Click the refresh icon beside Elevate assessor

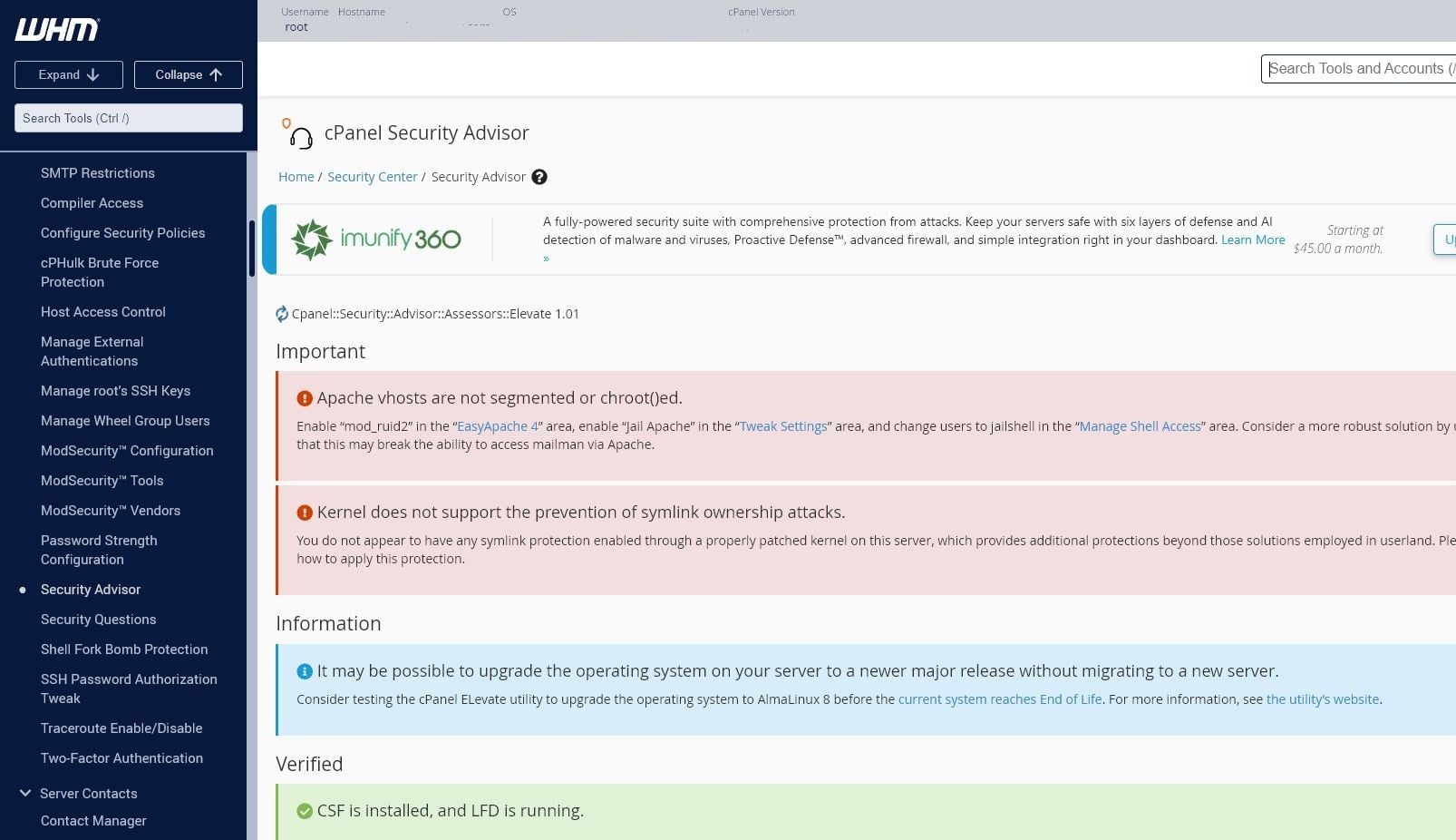(x=282, y=314)
